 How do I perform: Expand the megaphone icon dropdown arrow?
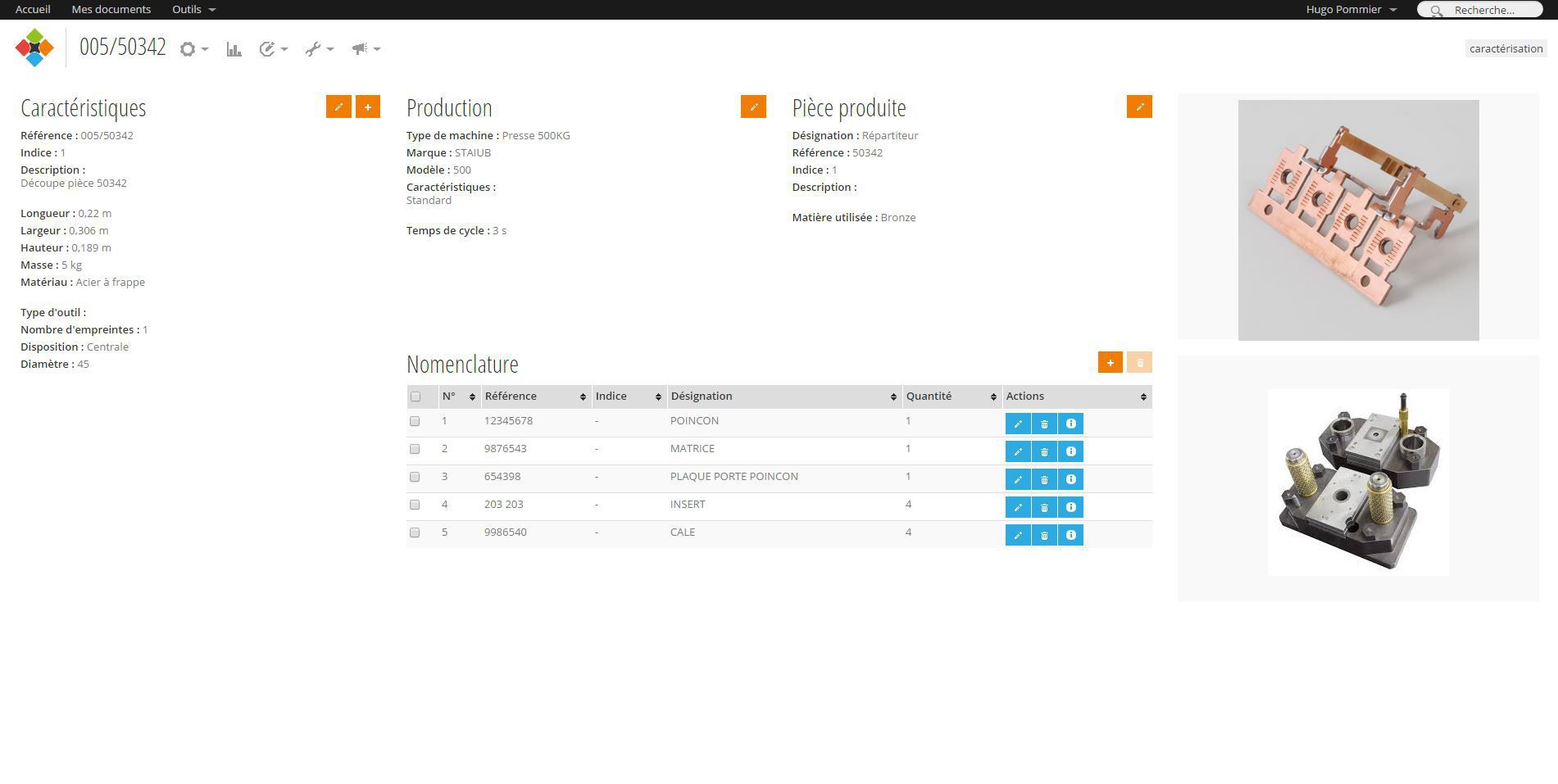click(x=377, y=49)
